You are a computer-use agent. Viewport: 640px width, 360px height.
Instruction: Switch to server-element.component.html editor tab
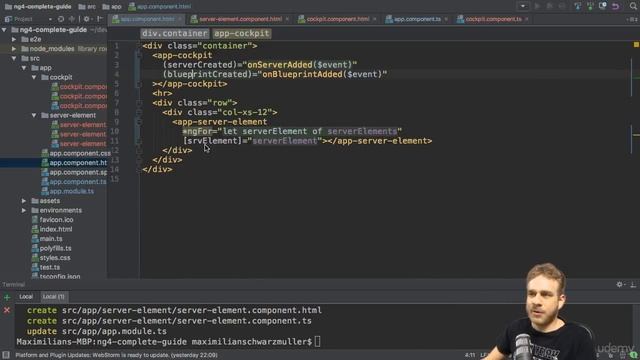tap(240, 19)
